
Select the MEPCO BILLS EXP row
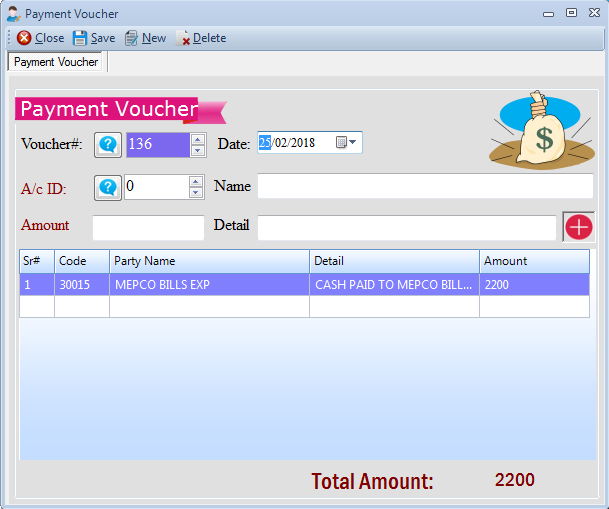(x=209, y=285)
